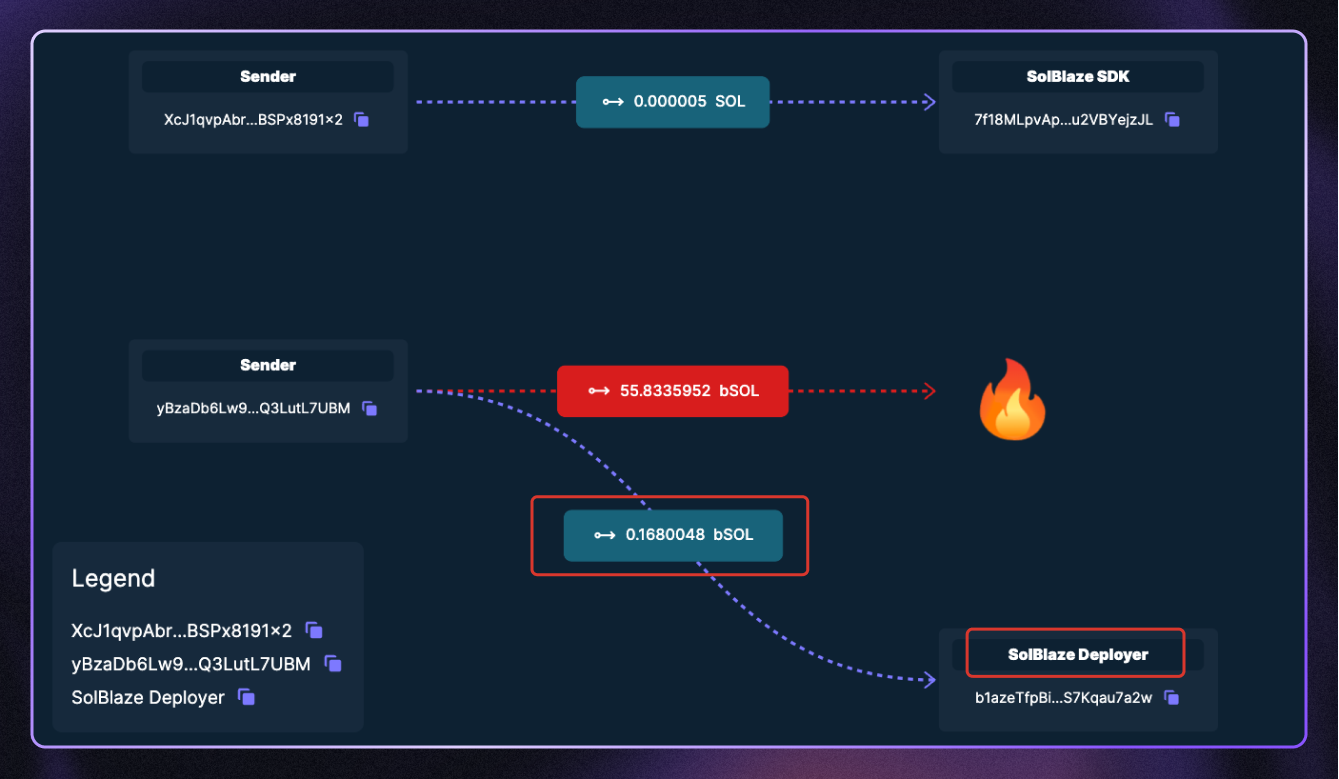This screenshot has width=1339, height=779.
Task: Click the transfer arrow icon in 55.8335952 bSOL
Action: [x=599, y=391]
